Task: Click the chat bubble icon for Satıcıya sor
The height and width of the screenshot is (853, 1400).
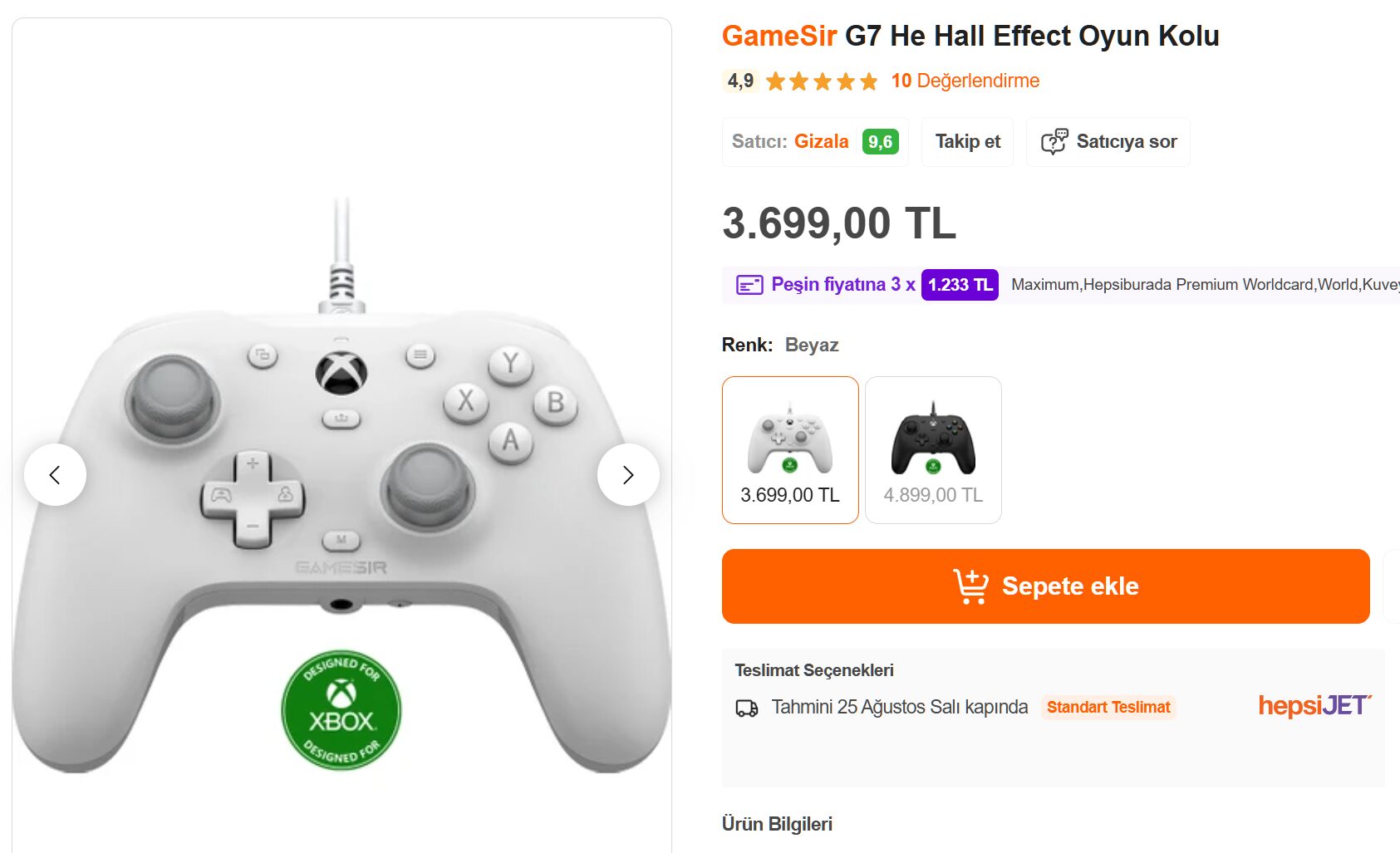Action: [1054, 141]
